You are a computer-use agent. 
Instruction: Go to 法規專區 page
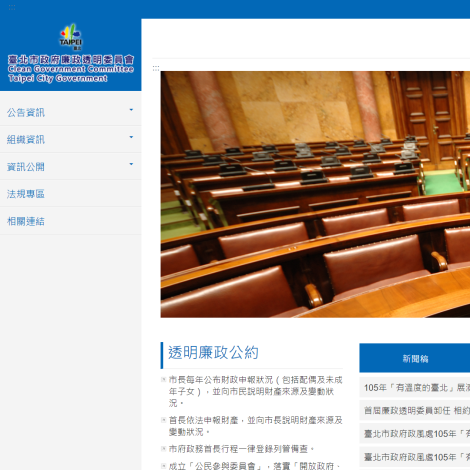[26, 194]
